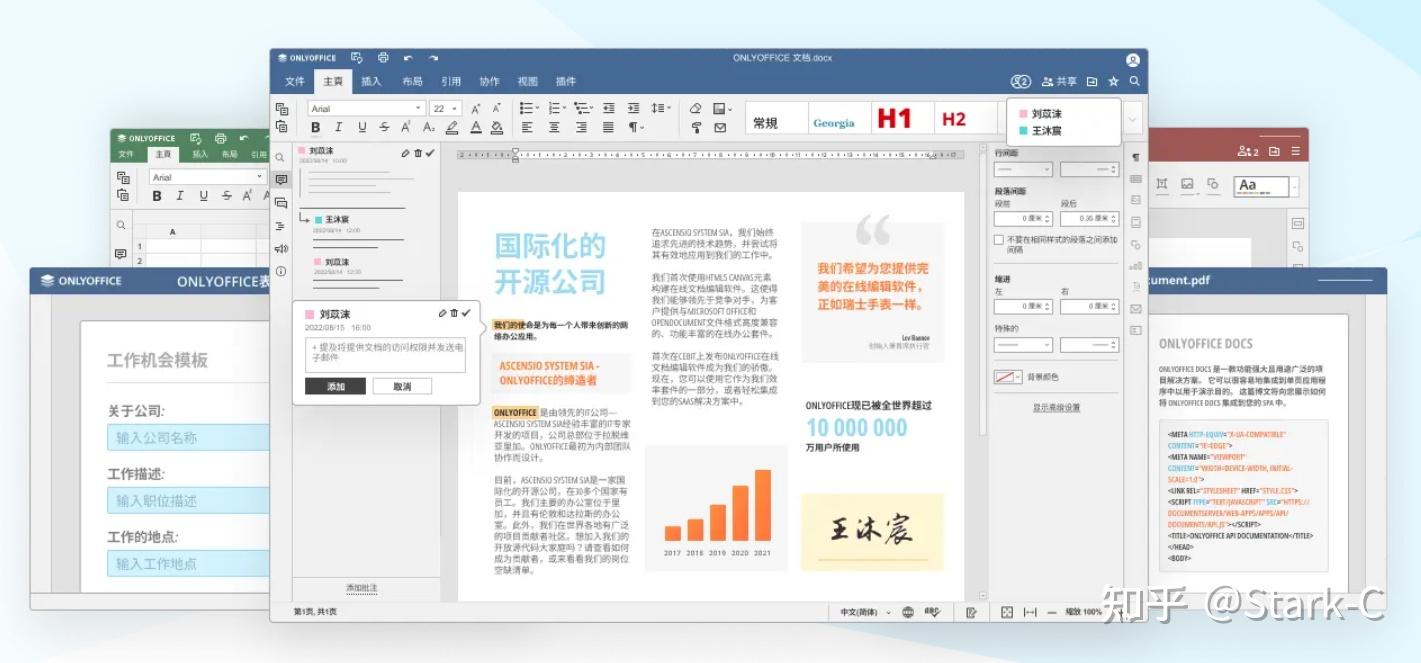This screenshot has height=663, width=1421.
Task: Decrease indent in the document toolbar
Action: tap(607, 108)
